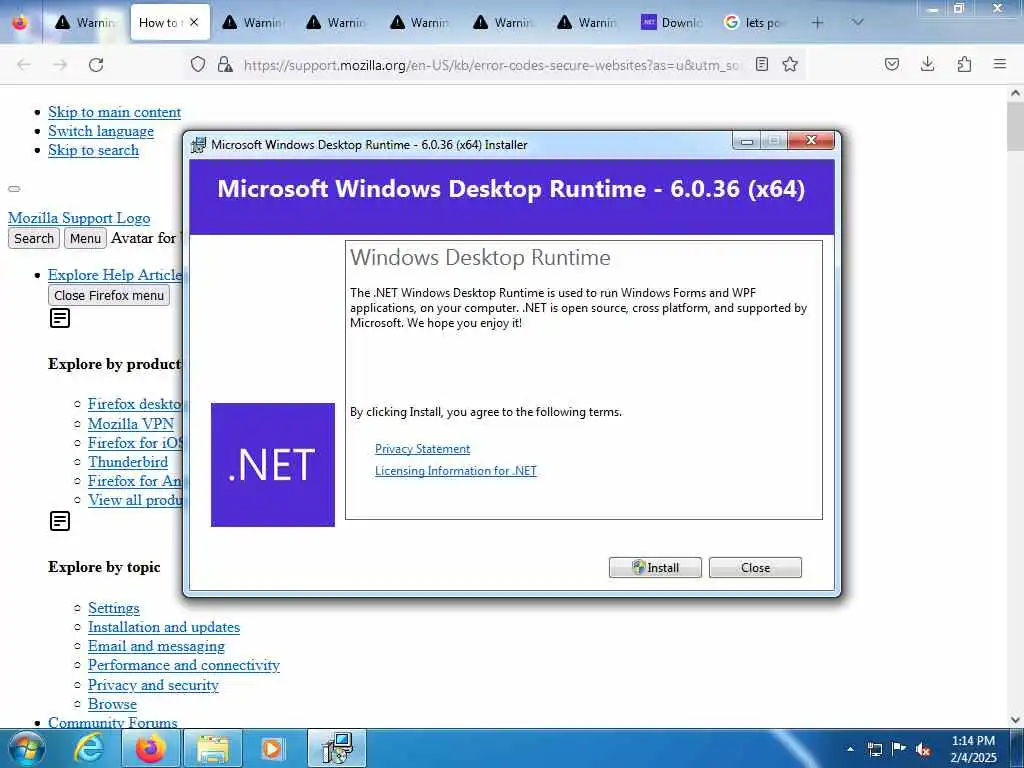Image resolution: width=1024 pixels, height=768 pixels.
Task: Open Installation and updates link
Action: click(x=164, y=627)
